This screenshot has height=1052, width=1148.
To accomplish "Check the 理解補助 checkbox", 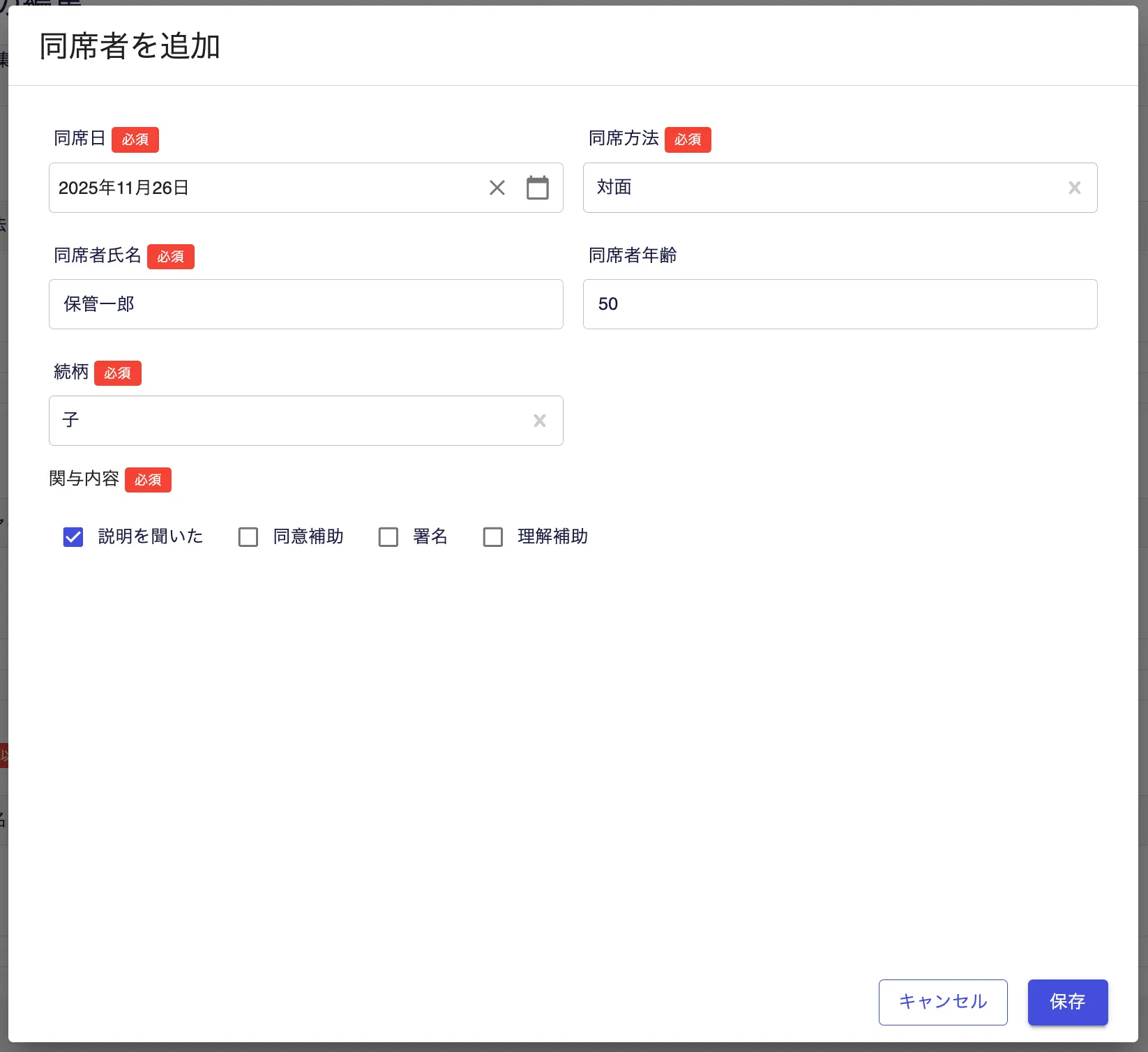I will (x=493, y=536).
